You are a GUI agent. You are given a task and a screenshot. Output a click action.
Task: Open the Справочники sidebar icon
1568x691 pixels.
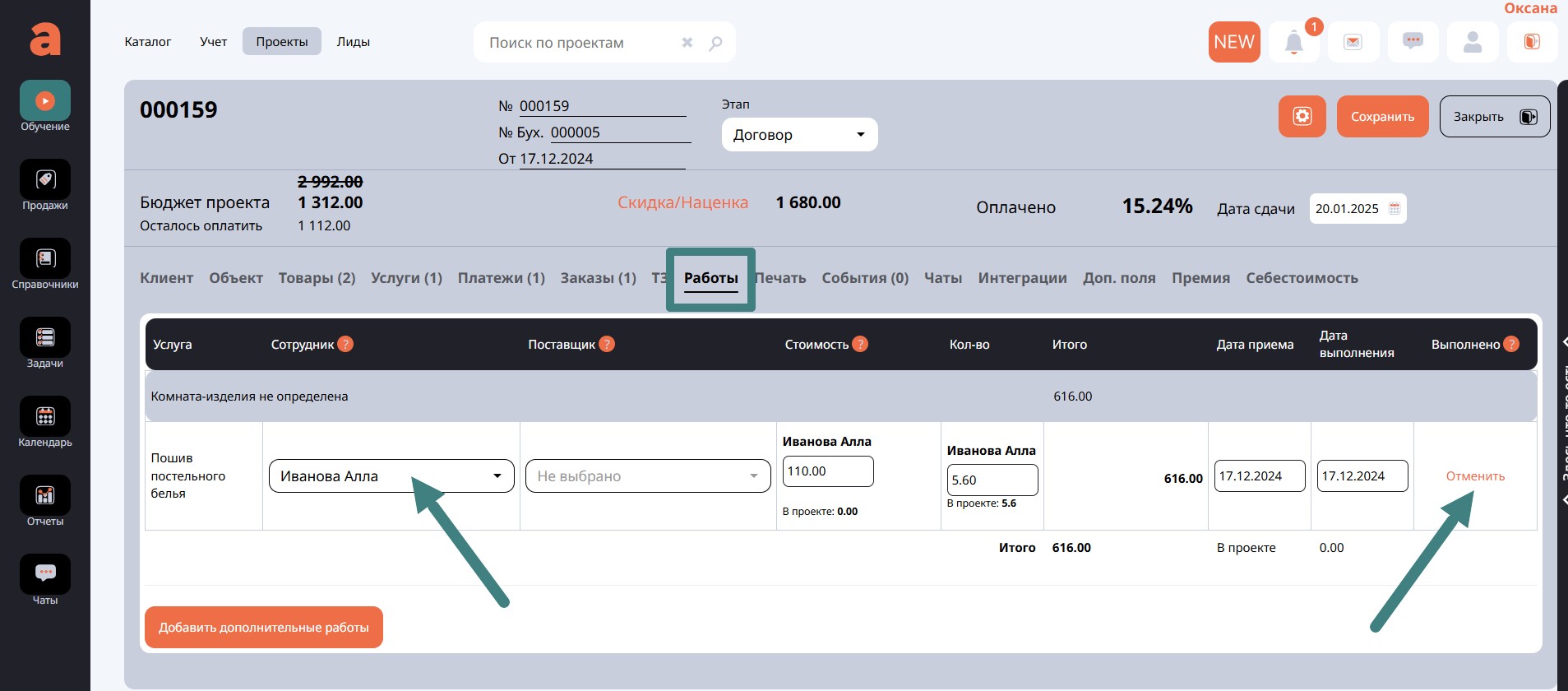point(45,259)
